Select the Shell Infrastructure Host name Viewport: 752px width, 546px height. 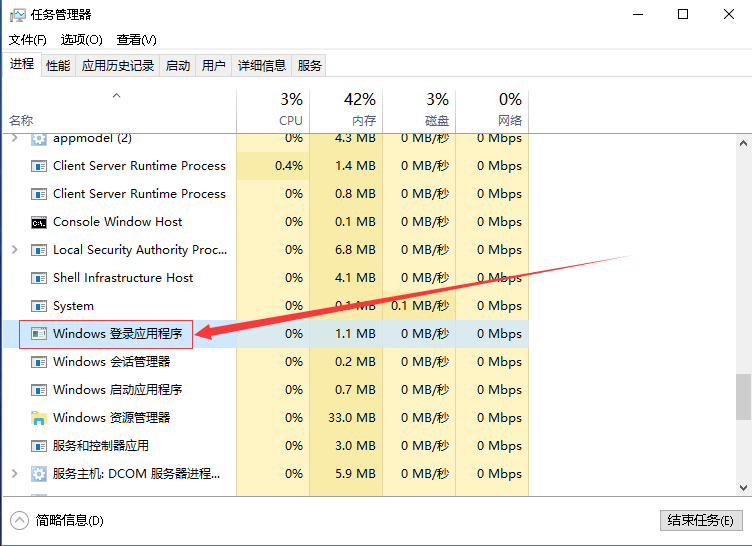pyautogui.click(x=123, y=278)
